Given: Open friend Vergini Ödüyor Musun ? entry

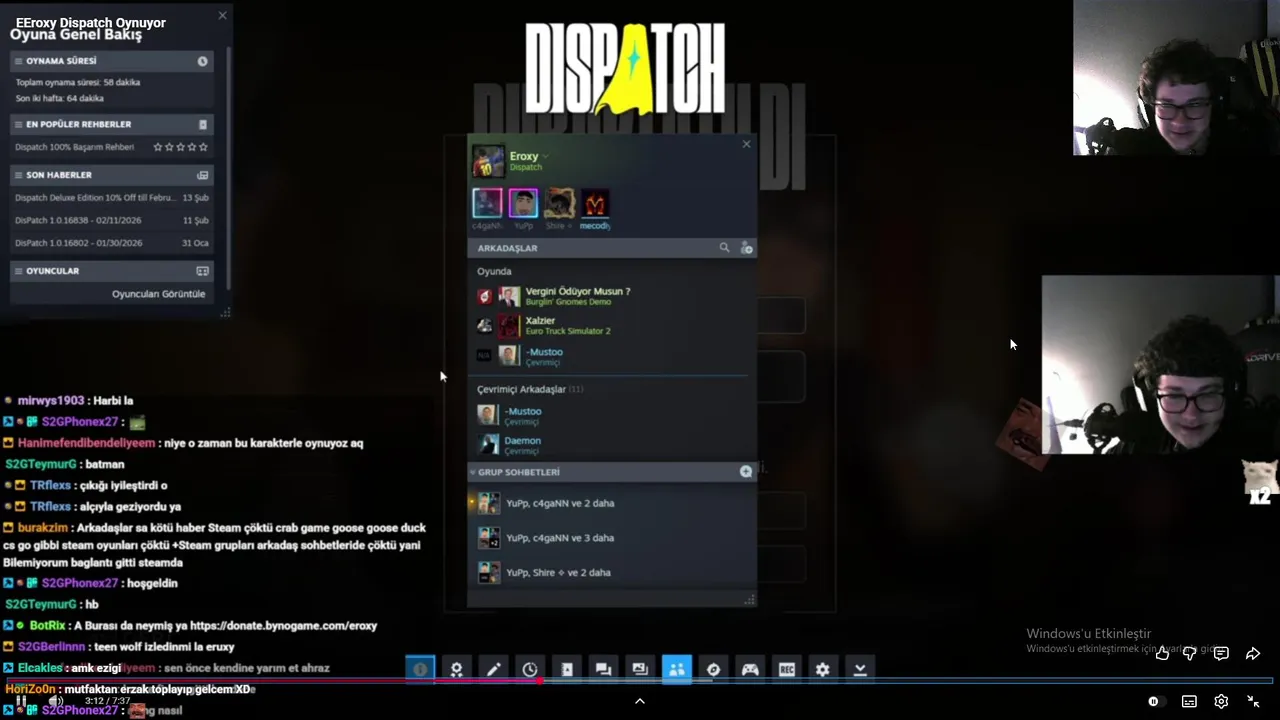Looking at the screenshot, I should click(x=612, y=296).
